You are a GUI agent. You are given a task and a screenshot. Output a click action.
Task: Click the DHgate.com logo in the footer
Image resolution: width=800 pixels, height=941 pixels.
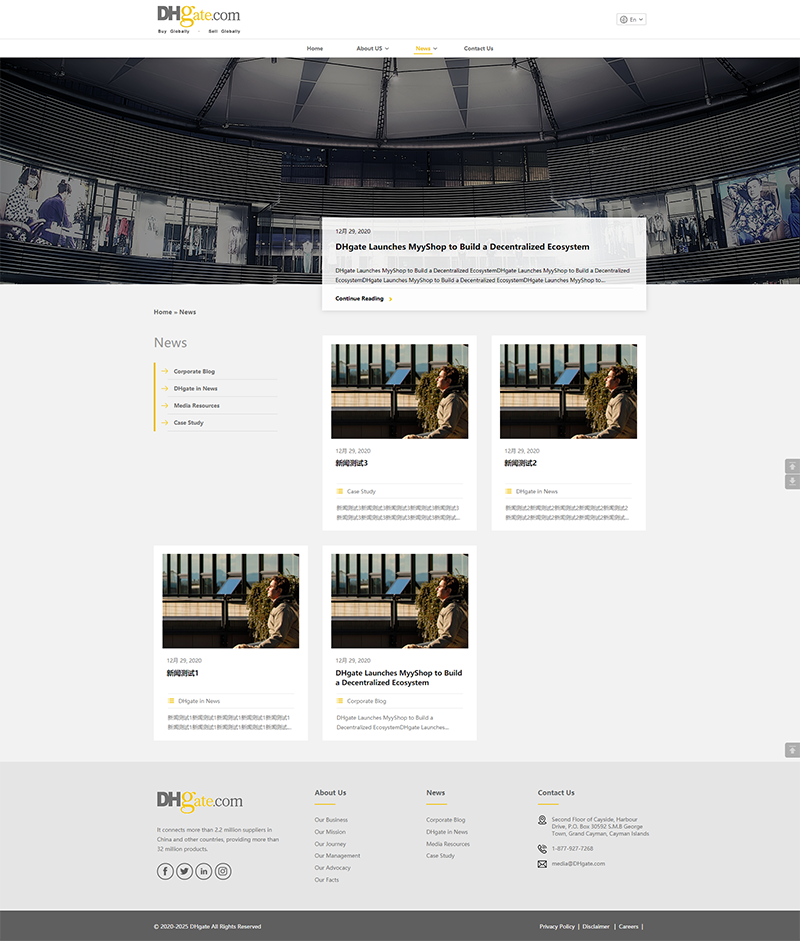pos(200,801)
